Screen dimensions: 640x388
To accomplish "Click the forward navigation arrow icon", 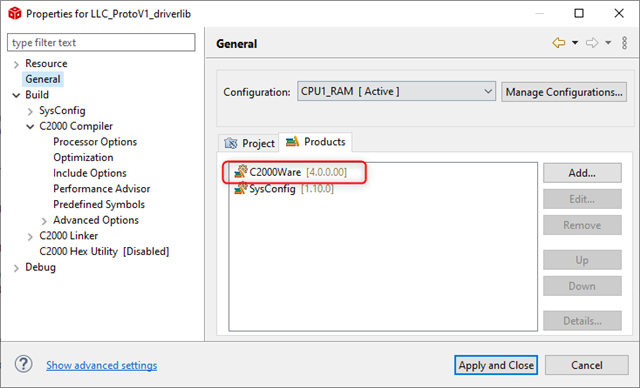I will tap(592, 42).
